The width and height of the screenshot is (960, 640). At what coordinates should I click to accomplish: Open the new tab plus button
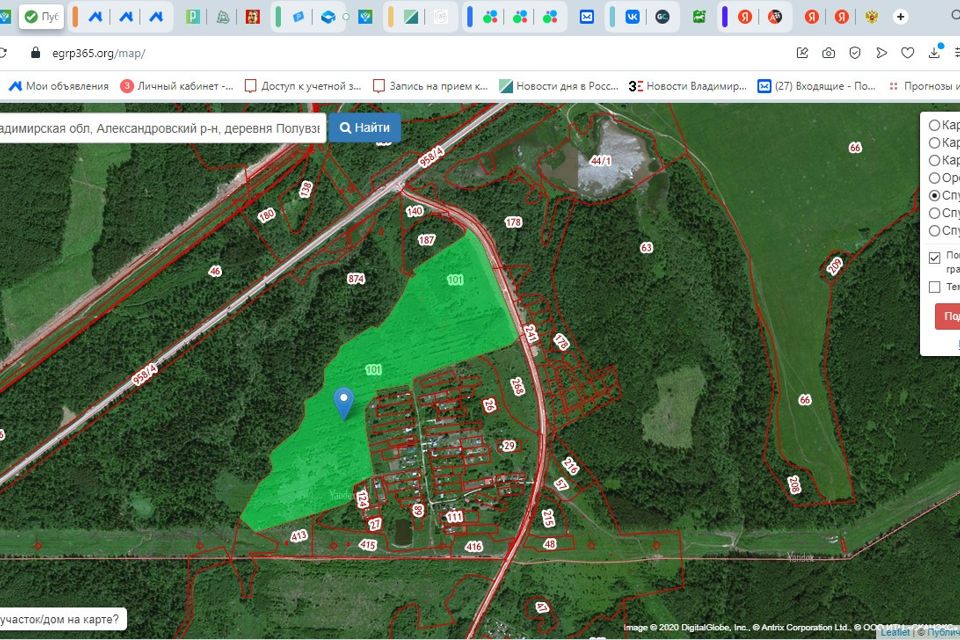[901, 17]
